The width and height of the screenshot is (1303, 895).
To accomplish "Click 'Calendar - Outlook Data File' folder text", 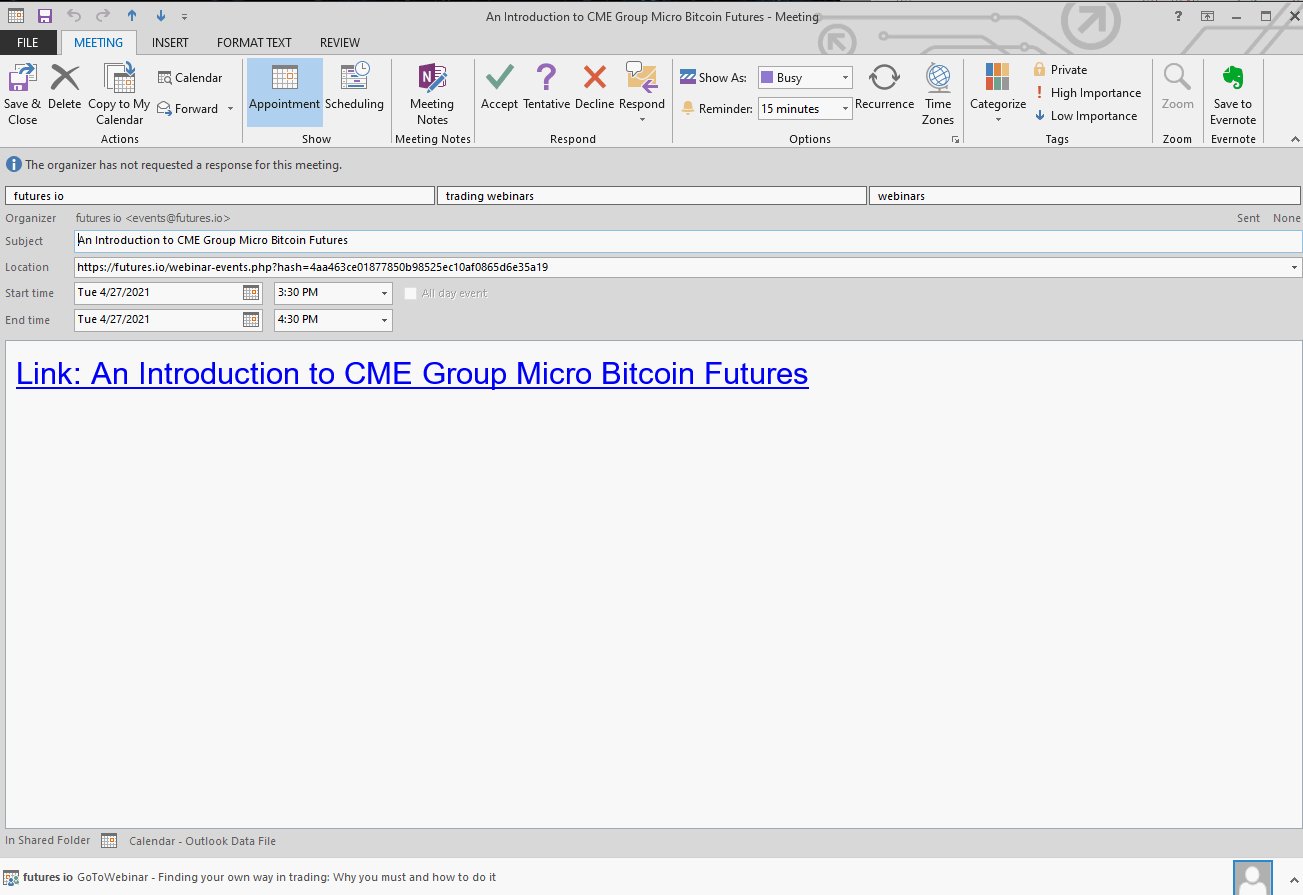I will pyautogui.click(x=202, y=841).
